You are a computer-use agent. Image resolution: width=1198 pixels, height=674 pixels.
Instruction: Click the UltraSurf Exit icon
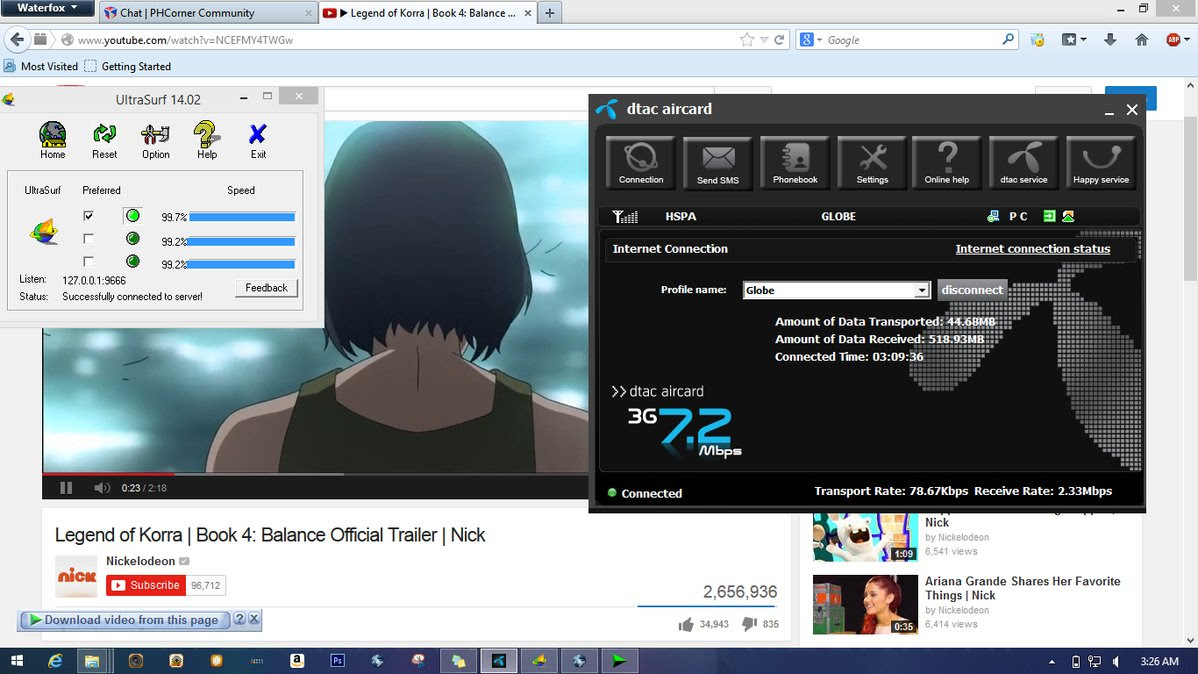coord(258,140)
